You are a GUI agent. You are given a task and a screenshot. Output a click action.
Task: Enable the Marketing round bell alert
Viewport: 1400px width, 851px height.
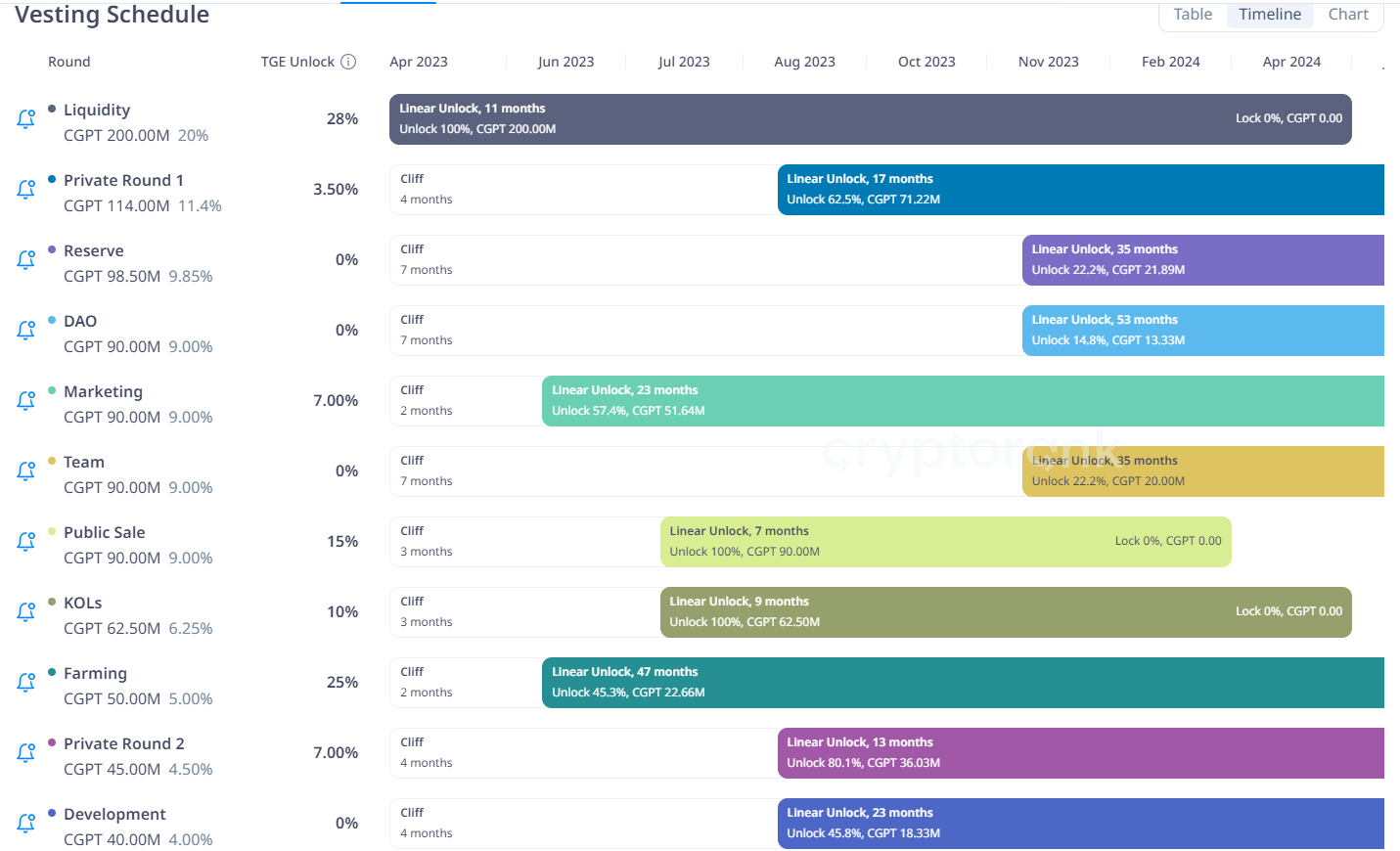click(26, 401)
